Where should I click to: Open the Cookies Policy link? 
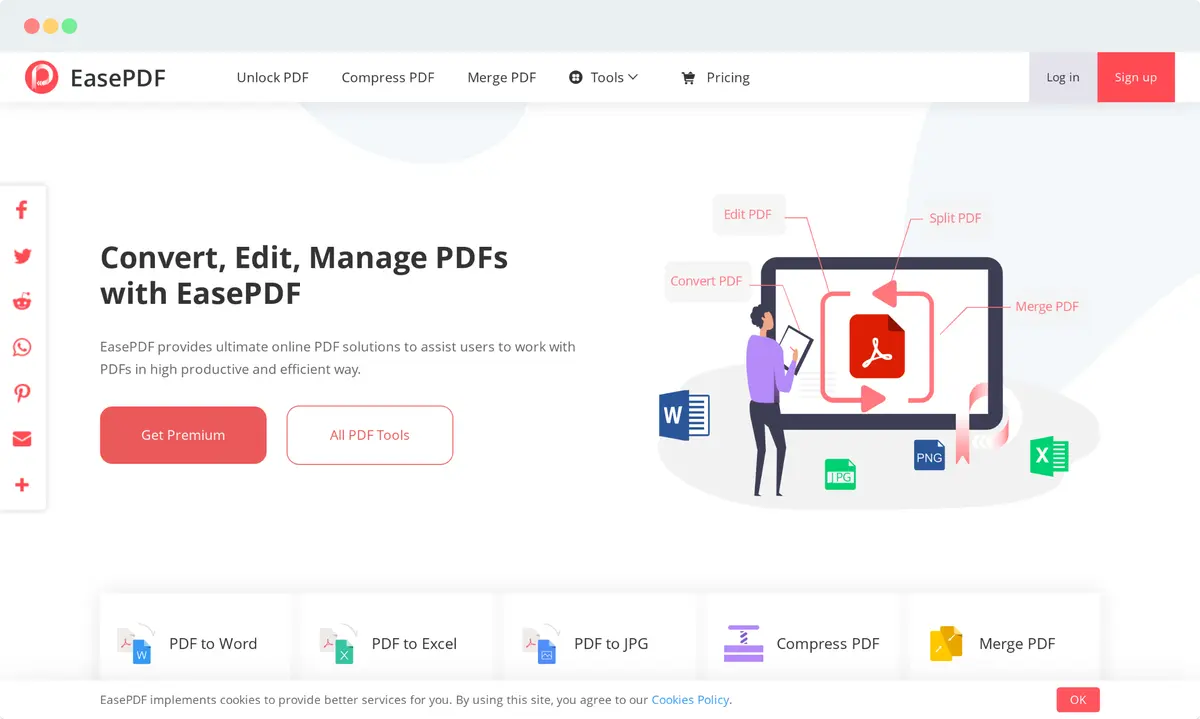(x=690, y=700)
